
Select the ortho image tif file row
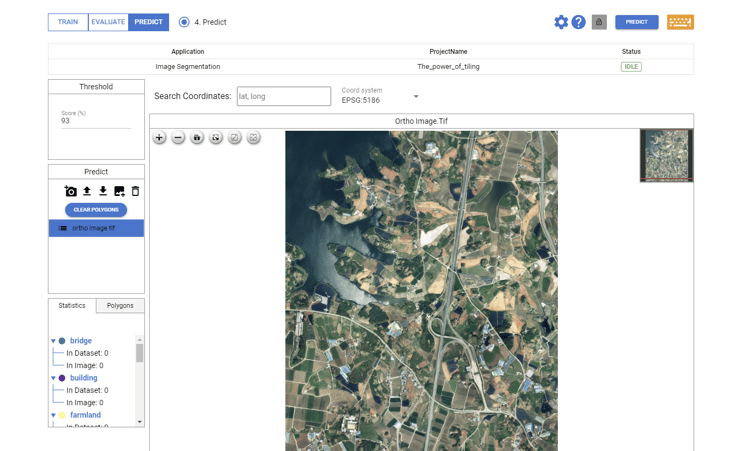pyautogui.click(x=97, y=228)
